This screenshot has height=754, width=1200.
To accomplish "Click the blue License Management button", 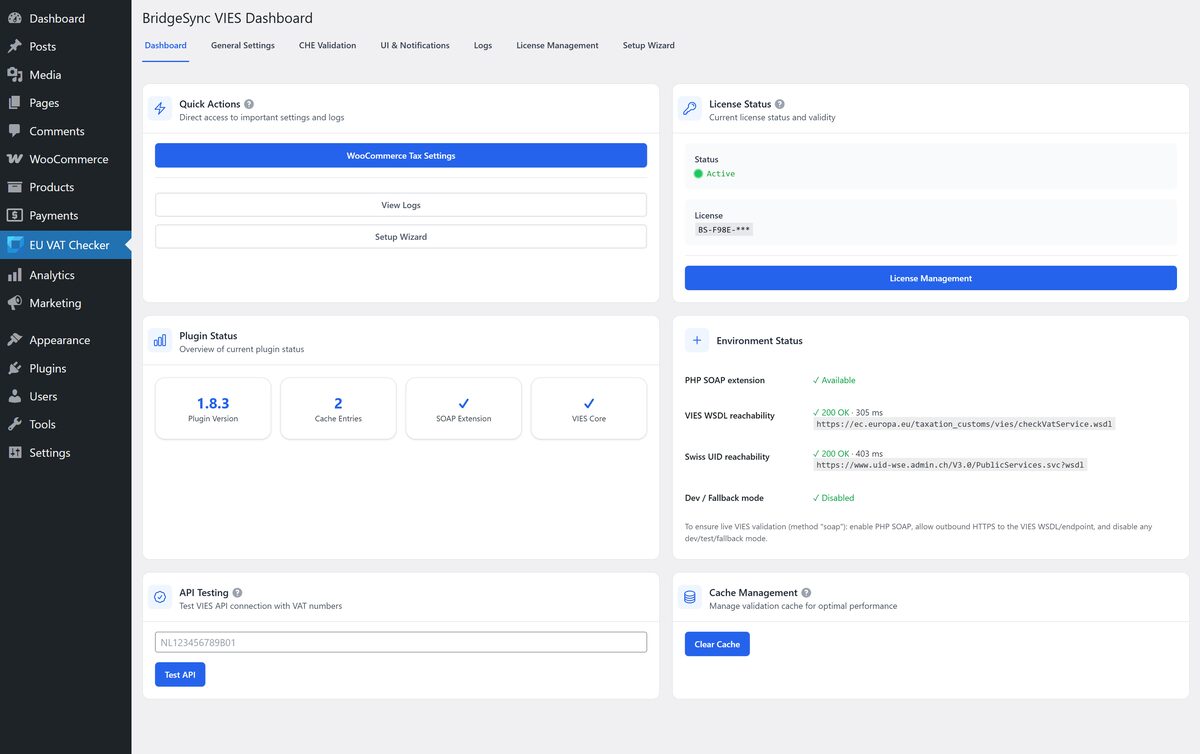I will (x=930, y=278).
